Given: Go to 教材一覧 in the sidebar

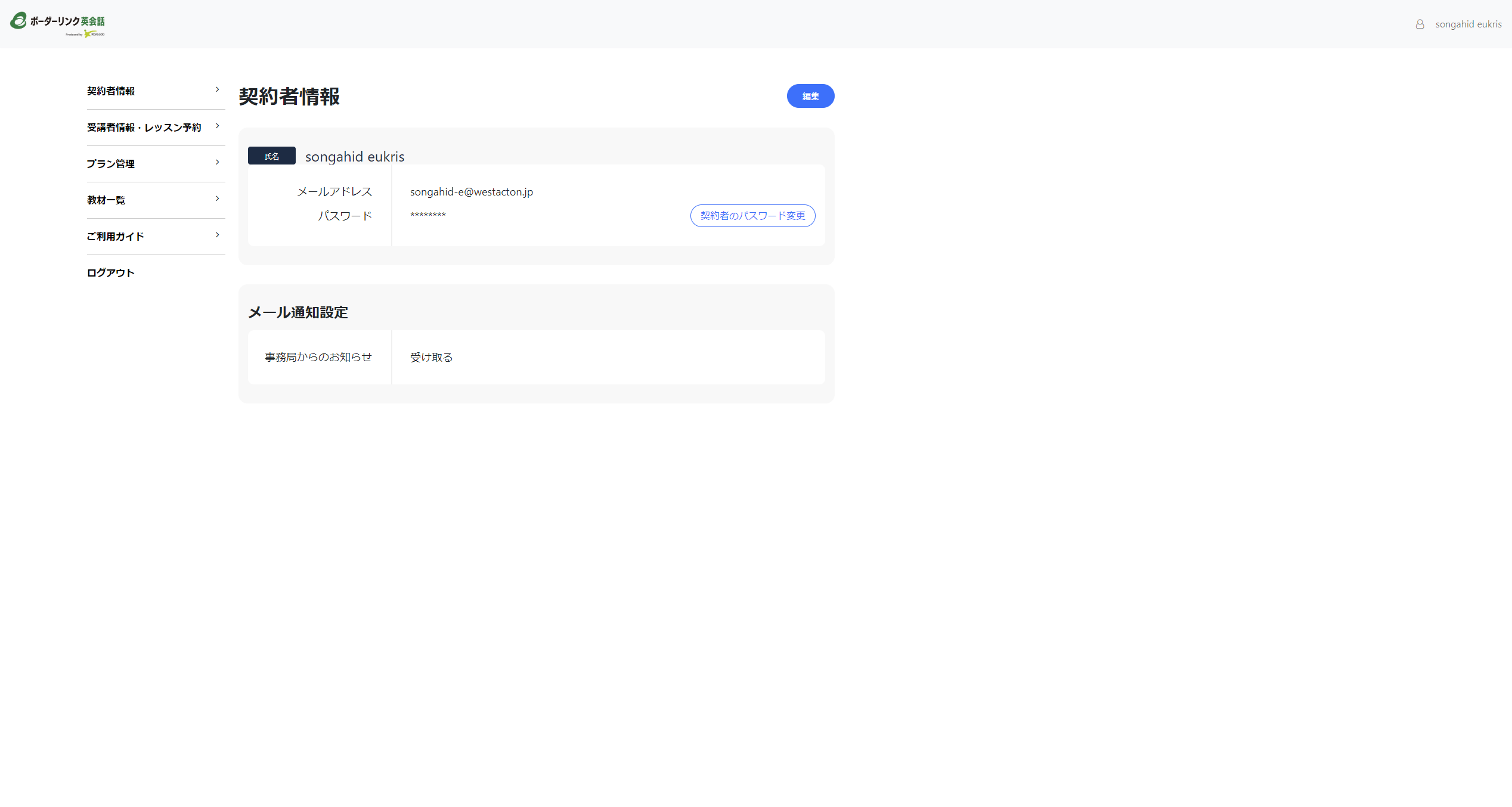Looking at the screenshot, I should 106,200.
